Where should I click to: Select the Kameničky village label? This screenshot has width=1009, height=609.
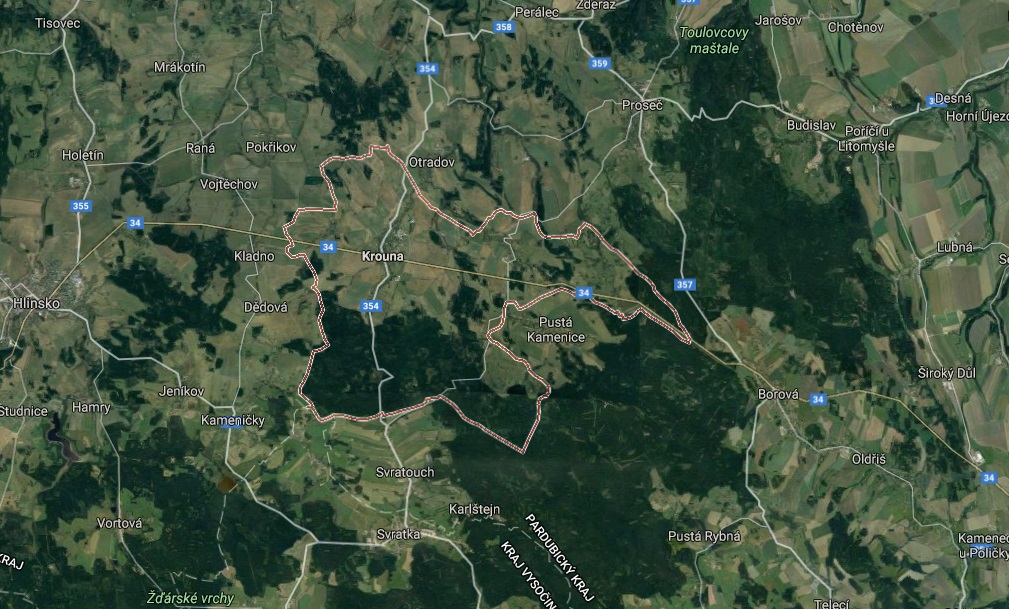pyautogui.click(x=232, y=420)
